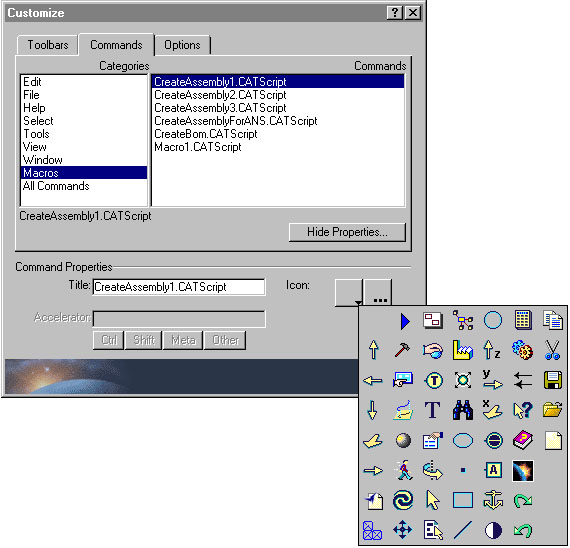Switch to the Toolbars tab
Viewport: 570px width, 548px height.
tap(48, 45)
